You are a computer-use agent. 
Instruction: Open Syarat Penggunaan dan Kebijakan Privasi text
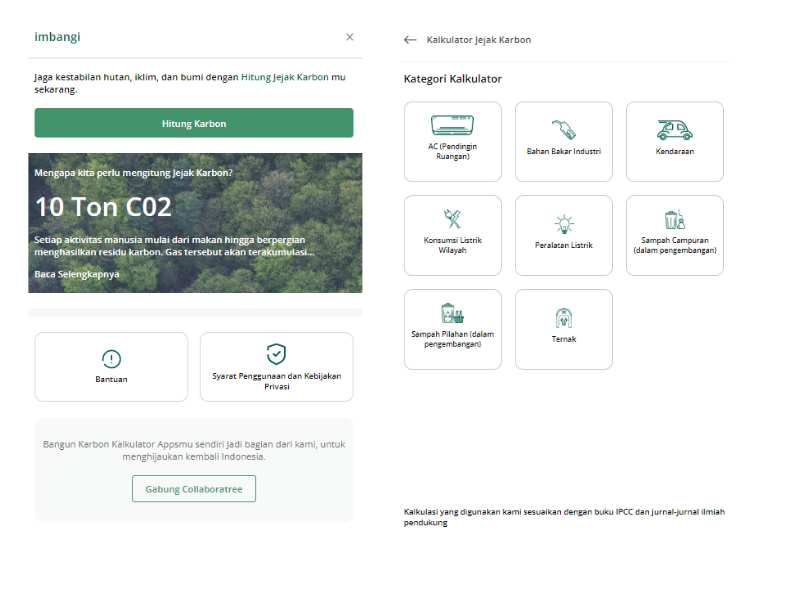(277, 381)
